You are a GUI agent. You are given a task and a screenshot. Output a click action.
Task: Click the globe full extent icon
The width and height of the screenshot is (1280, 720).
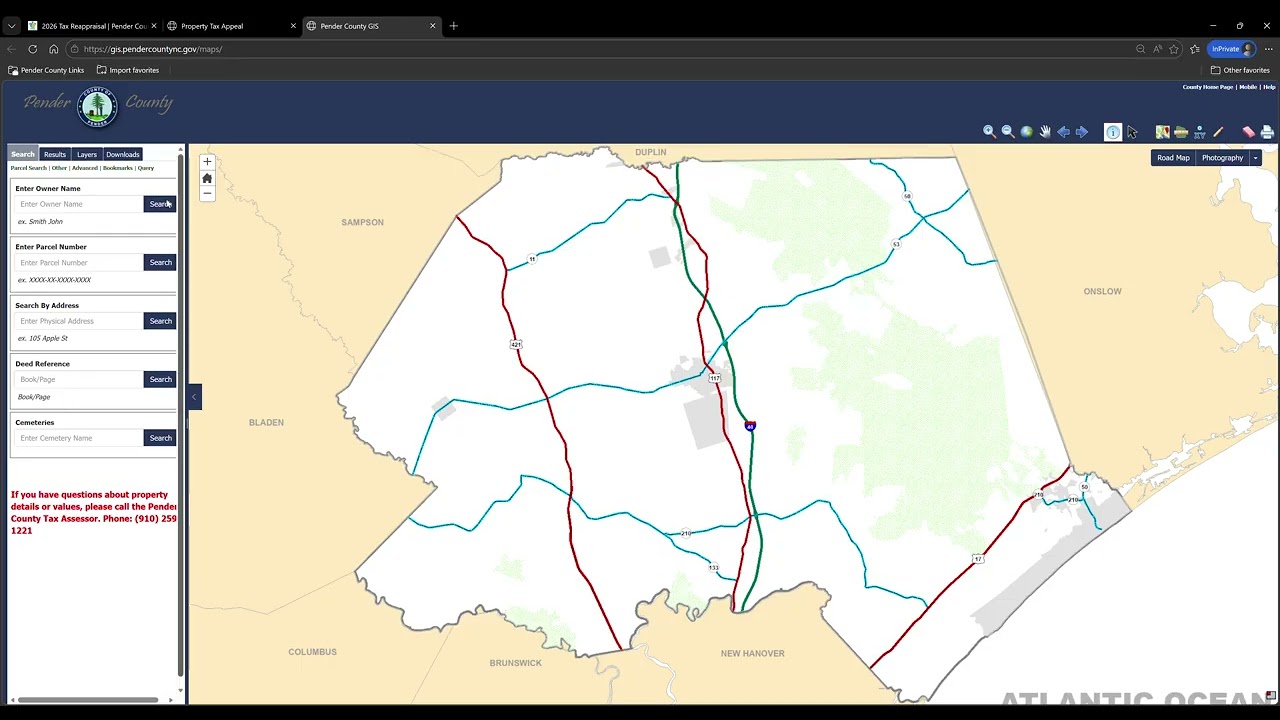click(x=1026, y=132)
